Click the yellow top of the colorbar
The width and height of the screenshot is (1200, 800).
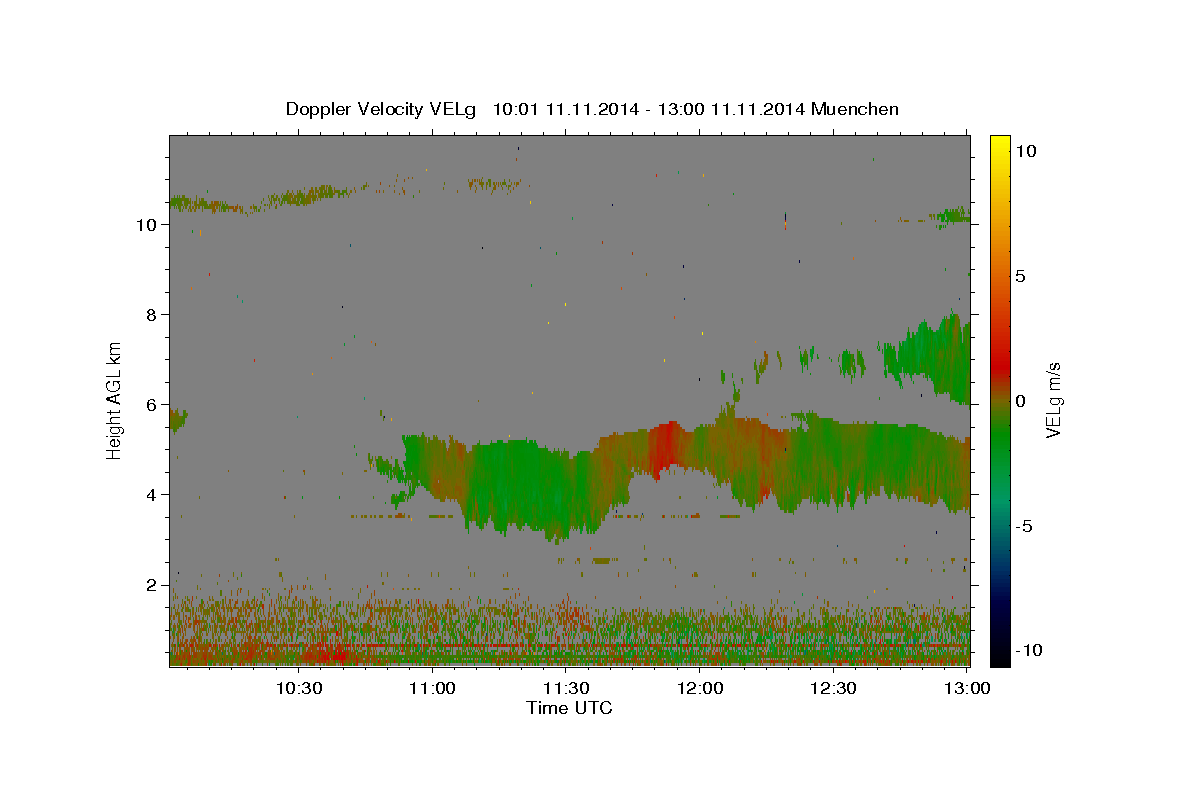pyautogui.click(x=999, y=143)
